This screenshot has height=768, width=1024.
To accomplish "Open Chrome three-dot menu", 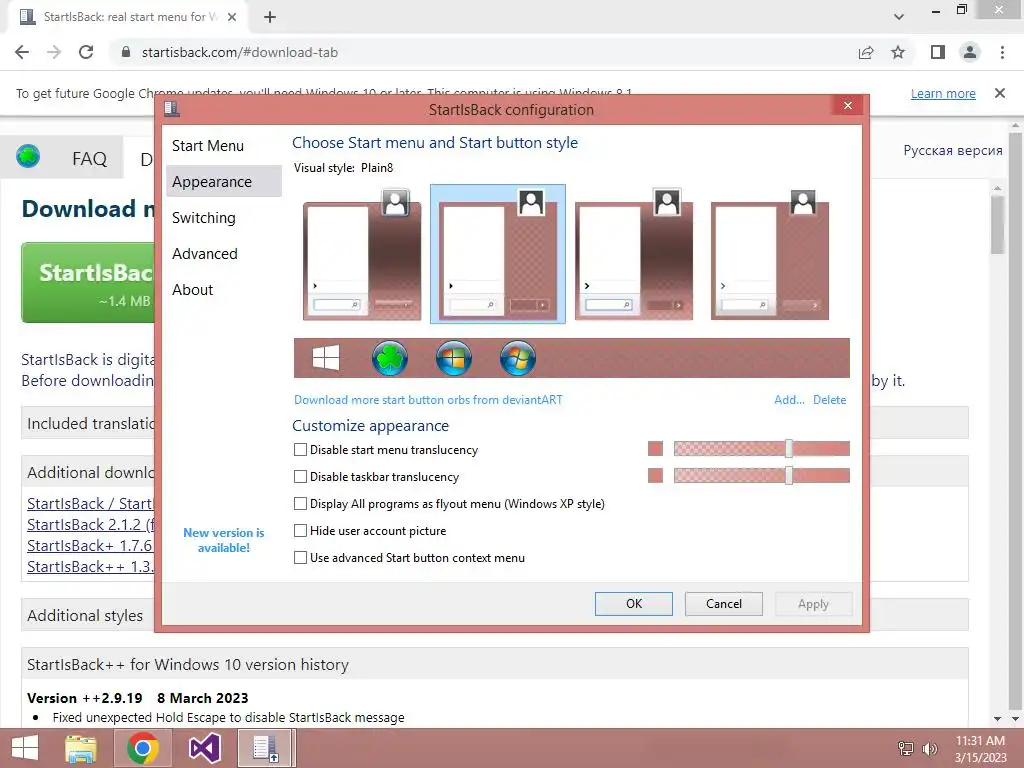I will click(1002, 52).
